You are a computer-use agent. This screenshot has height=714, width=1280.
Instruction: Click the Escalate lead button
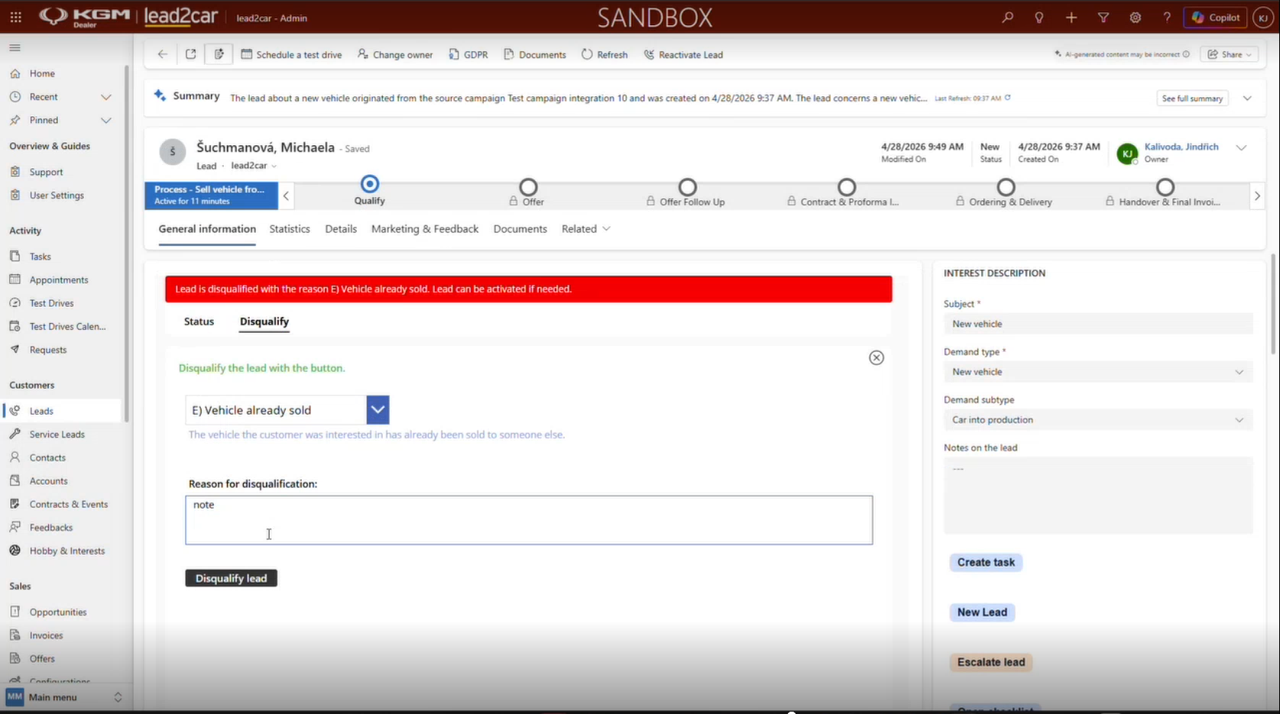tap(991, 662)
